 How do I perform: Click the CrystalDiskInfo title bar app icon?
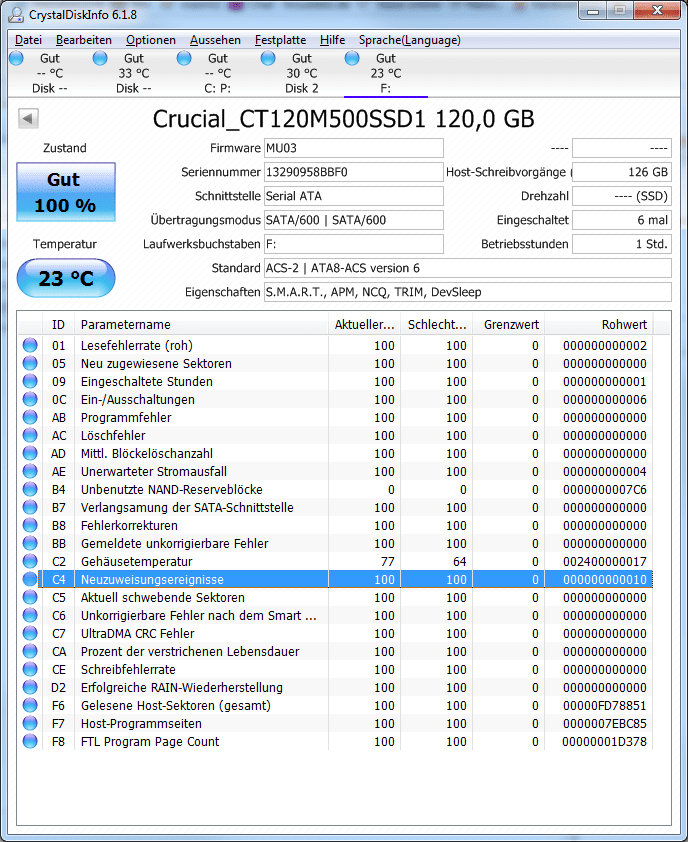coord(16,14)
